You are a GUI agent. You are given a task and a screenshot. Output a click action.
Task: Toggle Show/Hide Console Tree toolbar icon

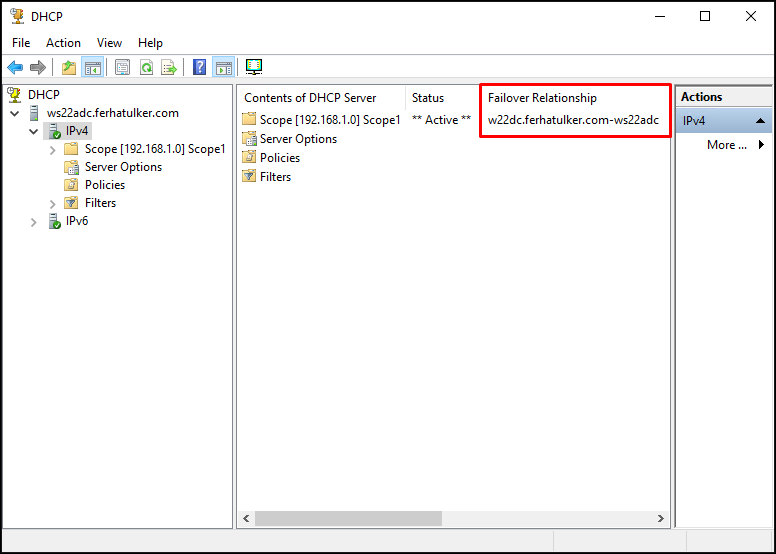pyautogui.click(x=93, y=67)
